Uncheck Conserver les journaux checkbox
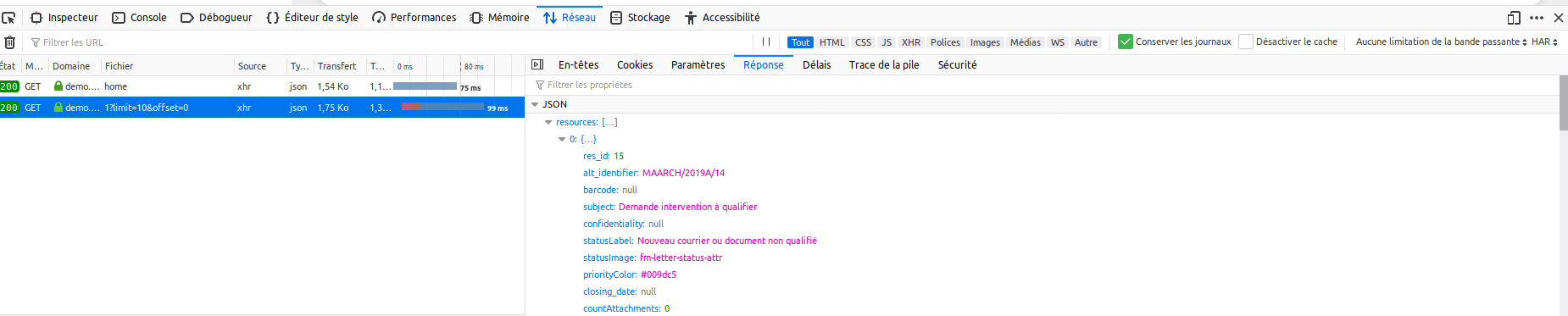Viewport: 1568px width, 316px height. point(1126,42)
